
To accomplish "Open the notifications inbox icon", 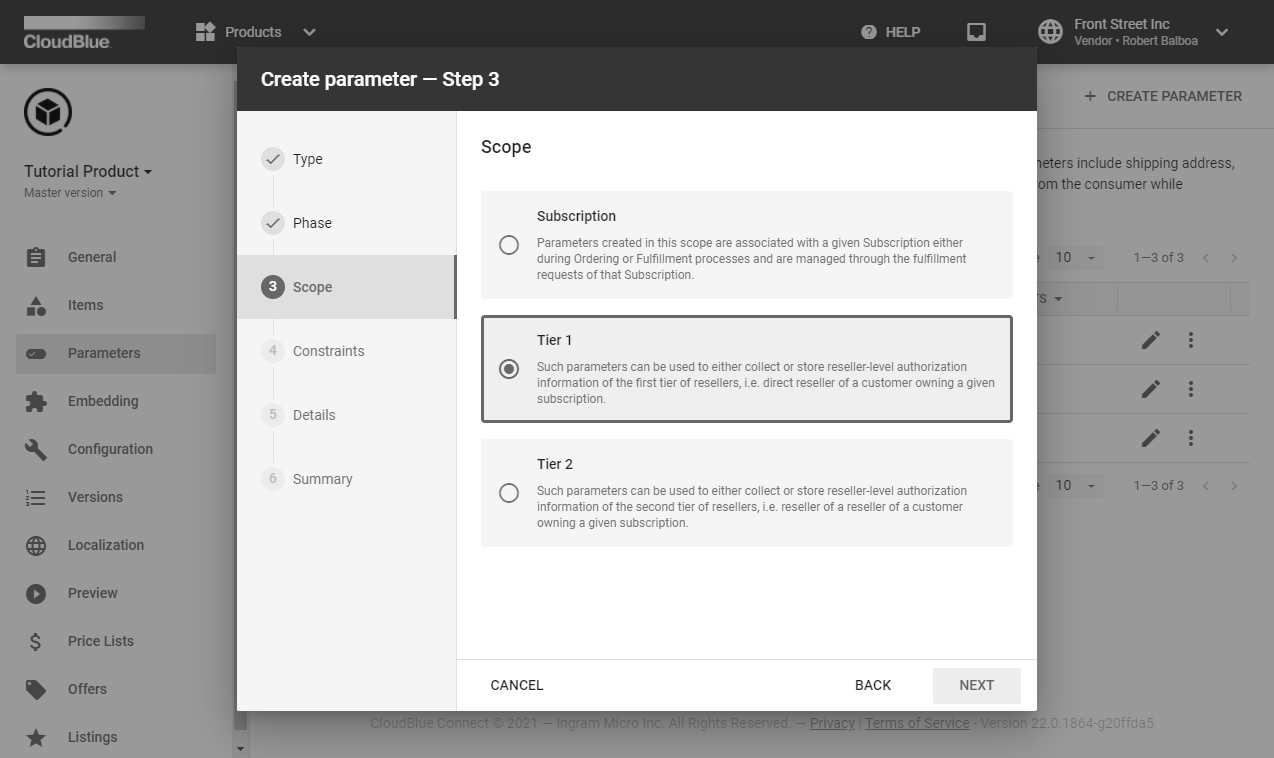I will 976,32.
